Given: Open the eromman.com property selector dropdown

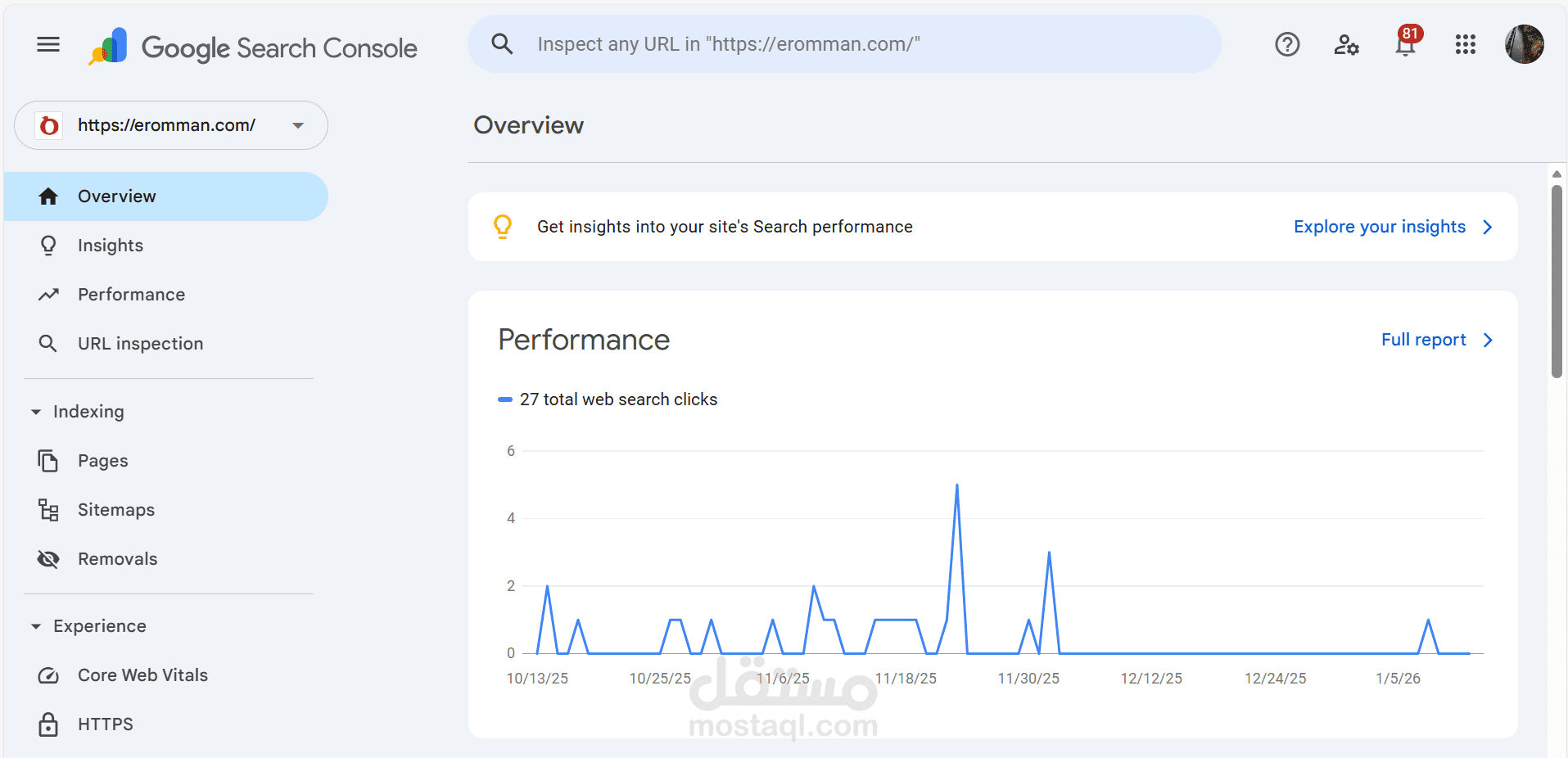Looking at the screenshot, I should pos(171,125).
